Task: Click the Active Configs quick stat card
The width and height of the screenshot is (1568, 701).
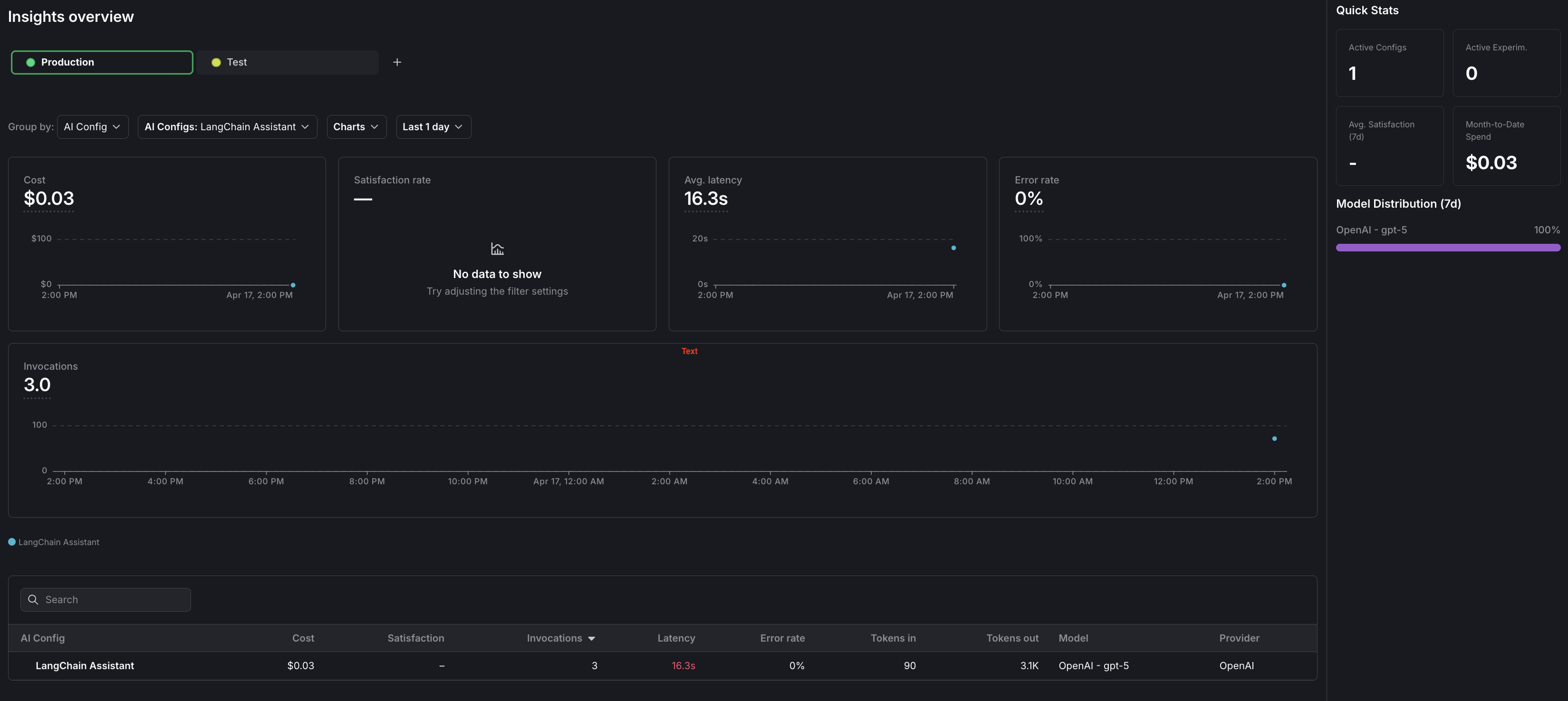Action: click(x=1390, y=63)
